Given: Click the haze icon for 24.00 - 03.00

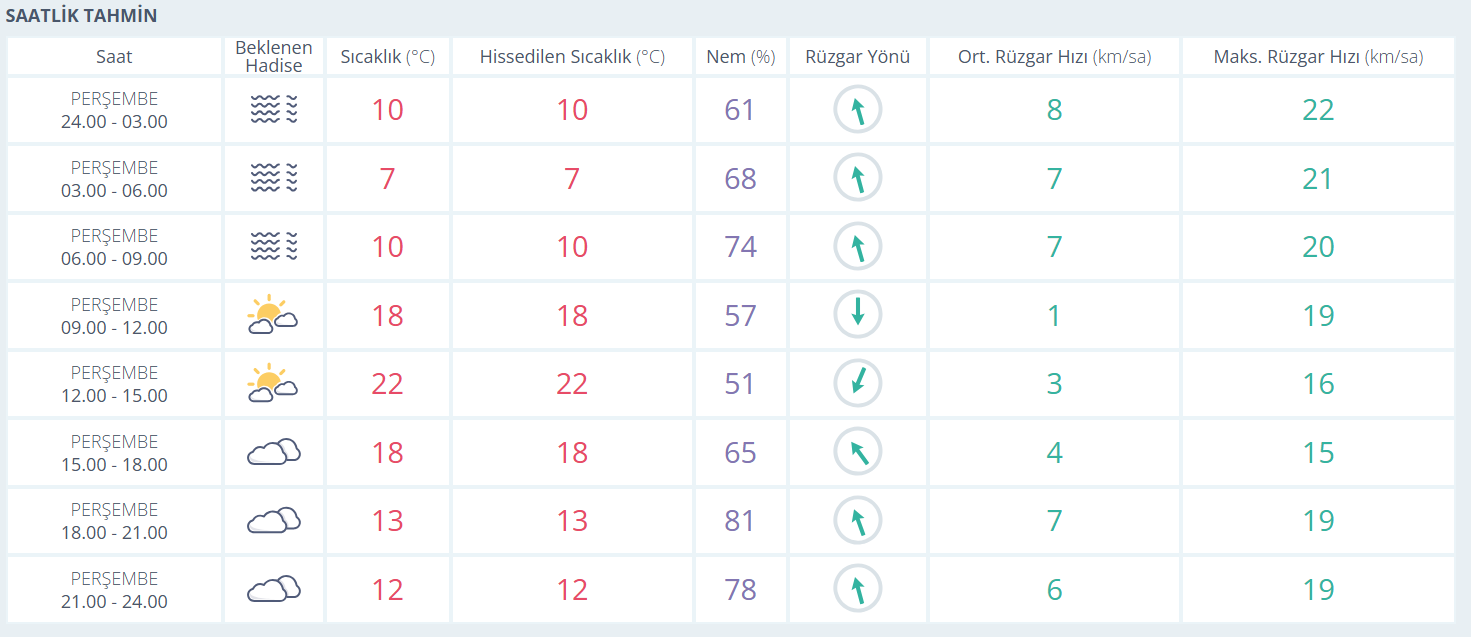Looking at the screenshot, I should [x=273, y=110].
